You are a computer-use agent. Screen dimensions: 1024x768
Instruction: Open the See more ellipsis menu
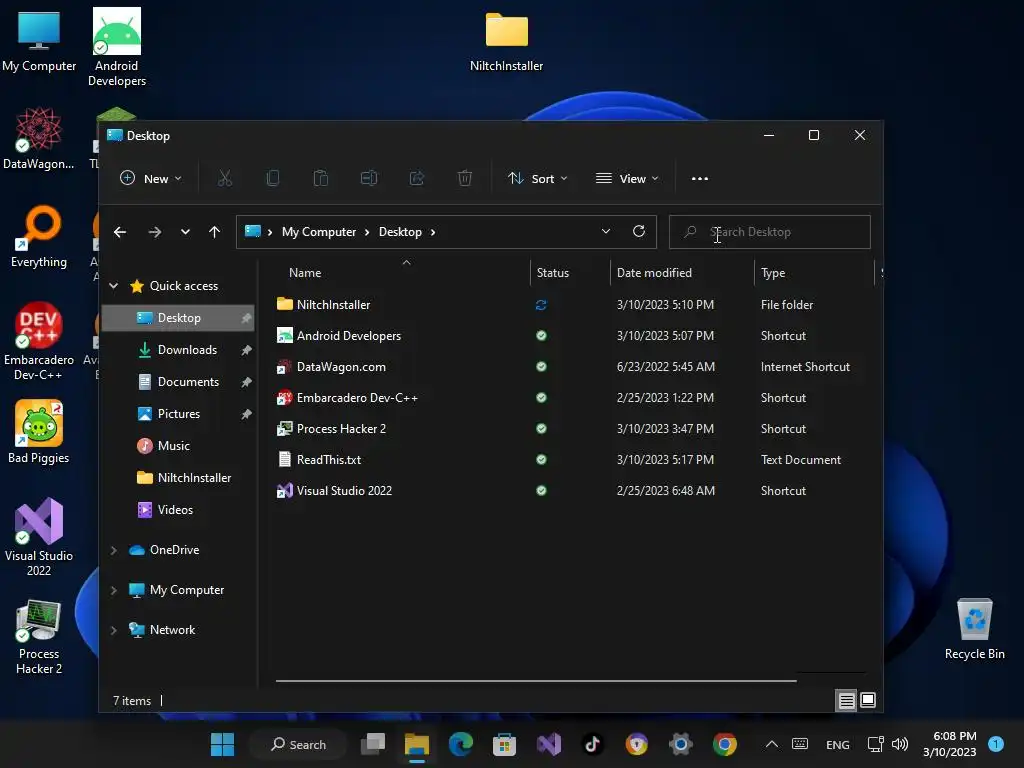pyautogui.click(x=700, y=178)
